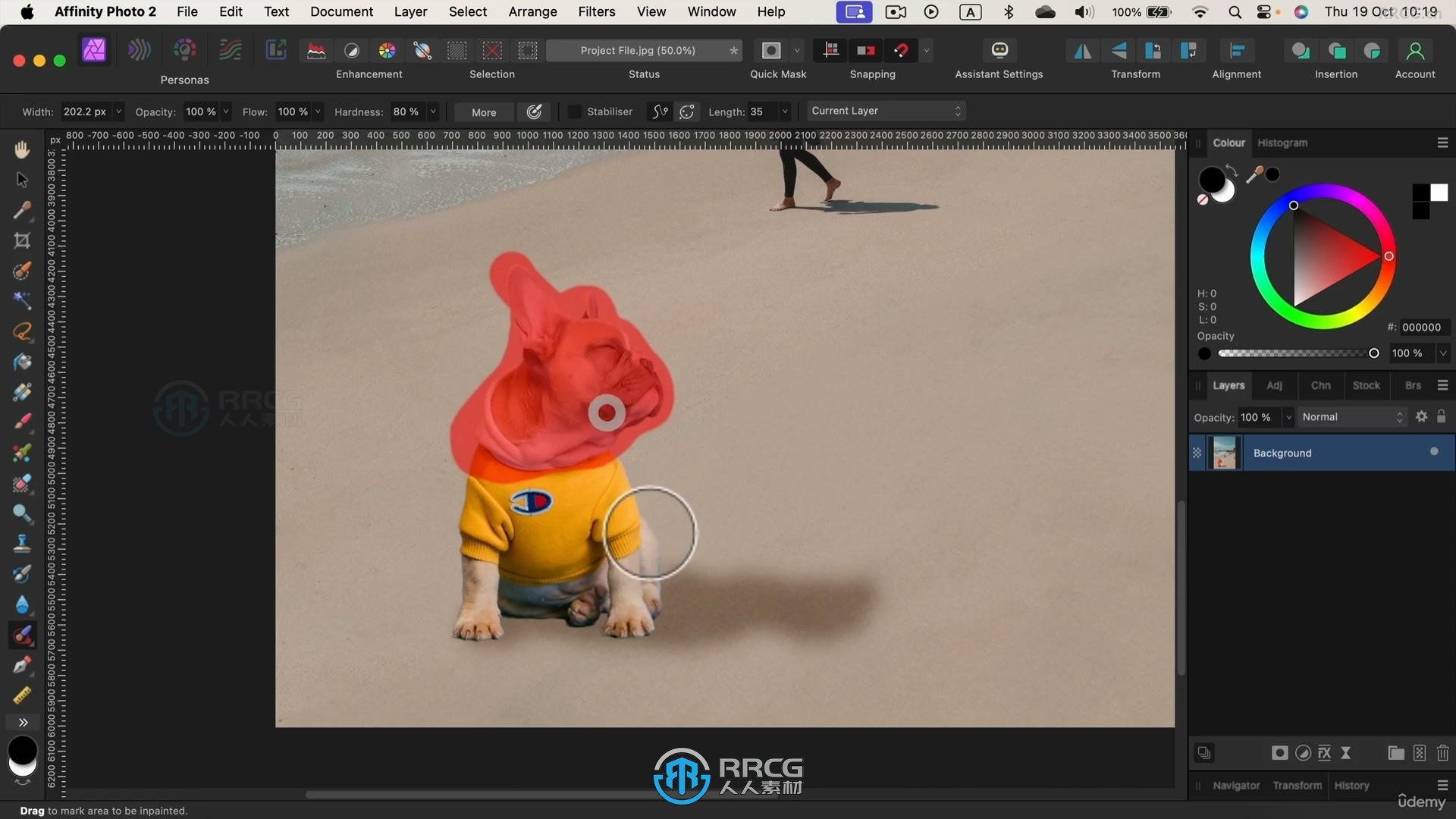Pick the Freehand Selection lasso tool
Screen dimensions: 1456x819
(22, 331)
